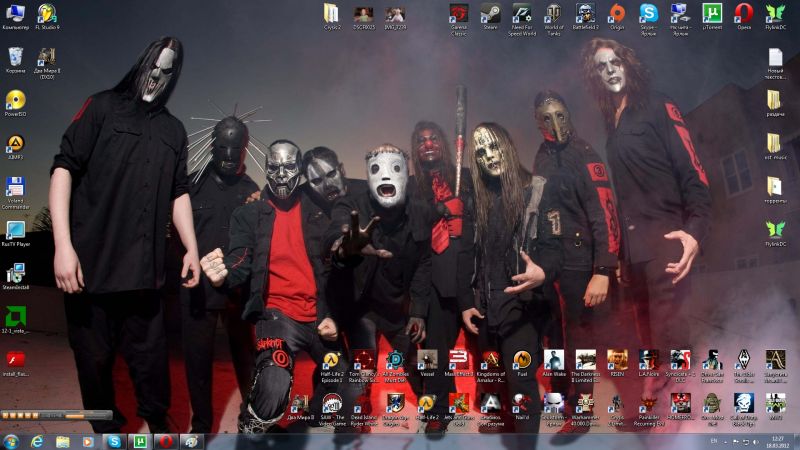Launch All Zombies Must Die shortcut
This screenshot has width=800, height=450.
click(x=395, y=366)
